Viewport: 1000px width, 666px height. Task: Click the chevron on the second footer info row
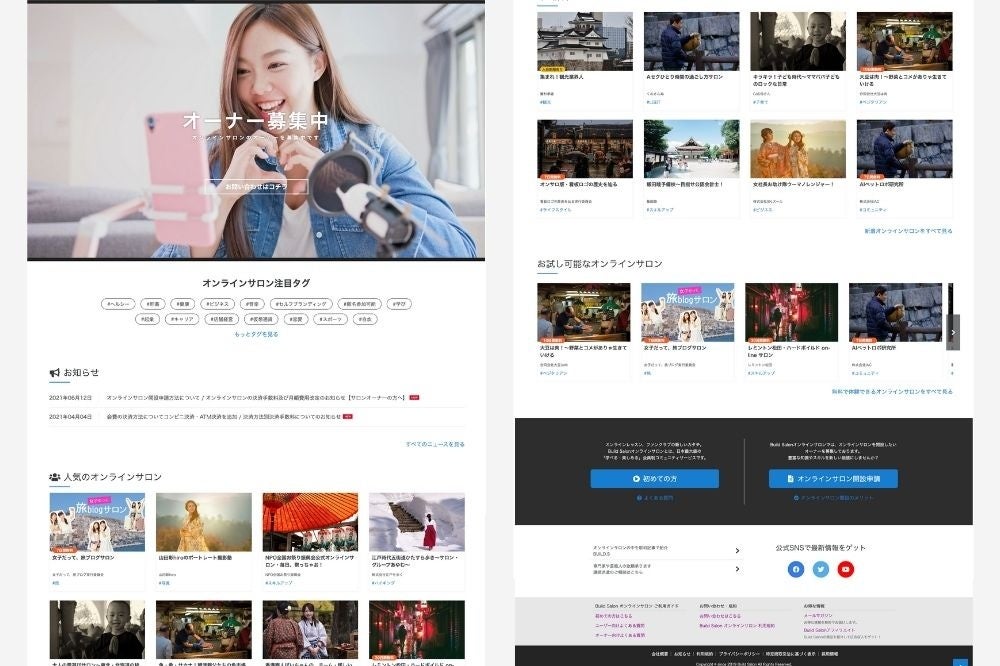click(x=737, y=568)
